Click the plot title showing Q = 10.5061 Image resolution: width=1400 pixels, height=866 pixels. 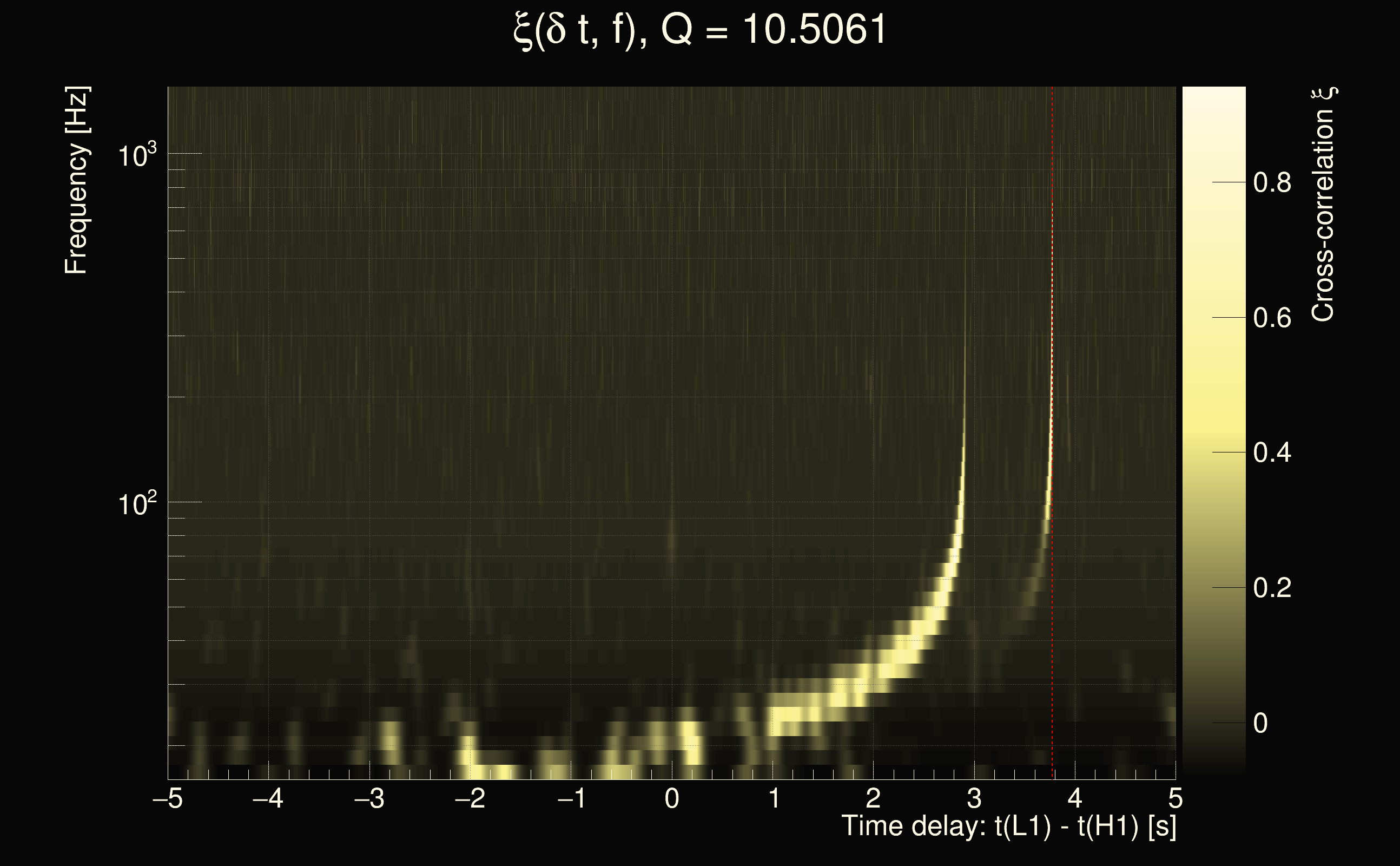point(699,30)
